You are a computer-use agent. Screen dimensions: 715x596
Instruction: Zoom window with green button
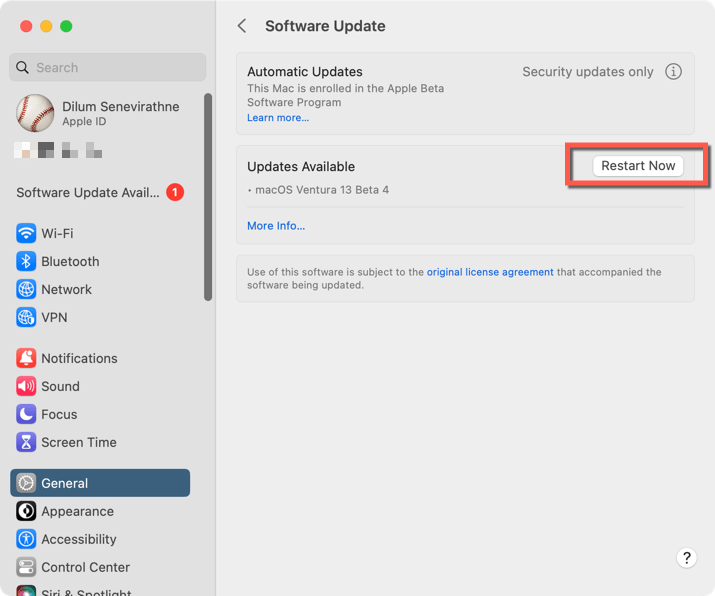[x=66, y=26]
